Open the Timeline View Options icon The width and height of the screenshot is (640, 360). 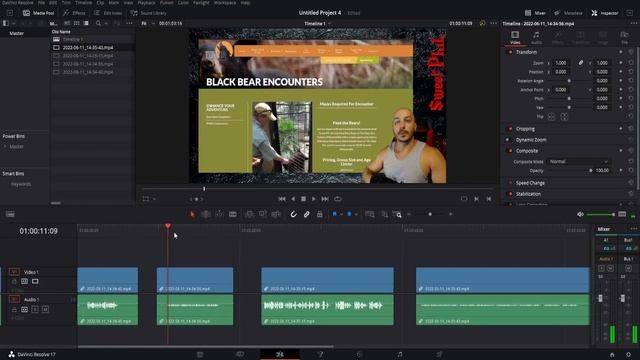[10, 214]
